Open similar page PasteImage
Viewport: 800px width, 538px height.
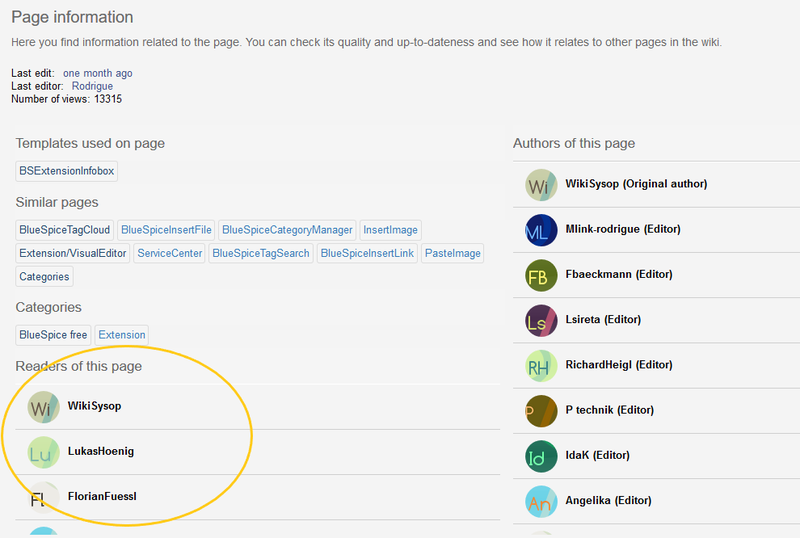coord(453,253)
